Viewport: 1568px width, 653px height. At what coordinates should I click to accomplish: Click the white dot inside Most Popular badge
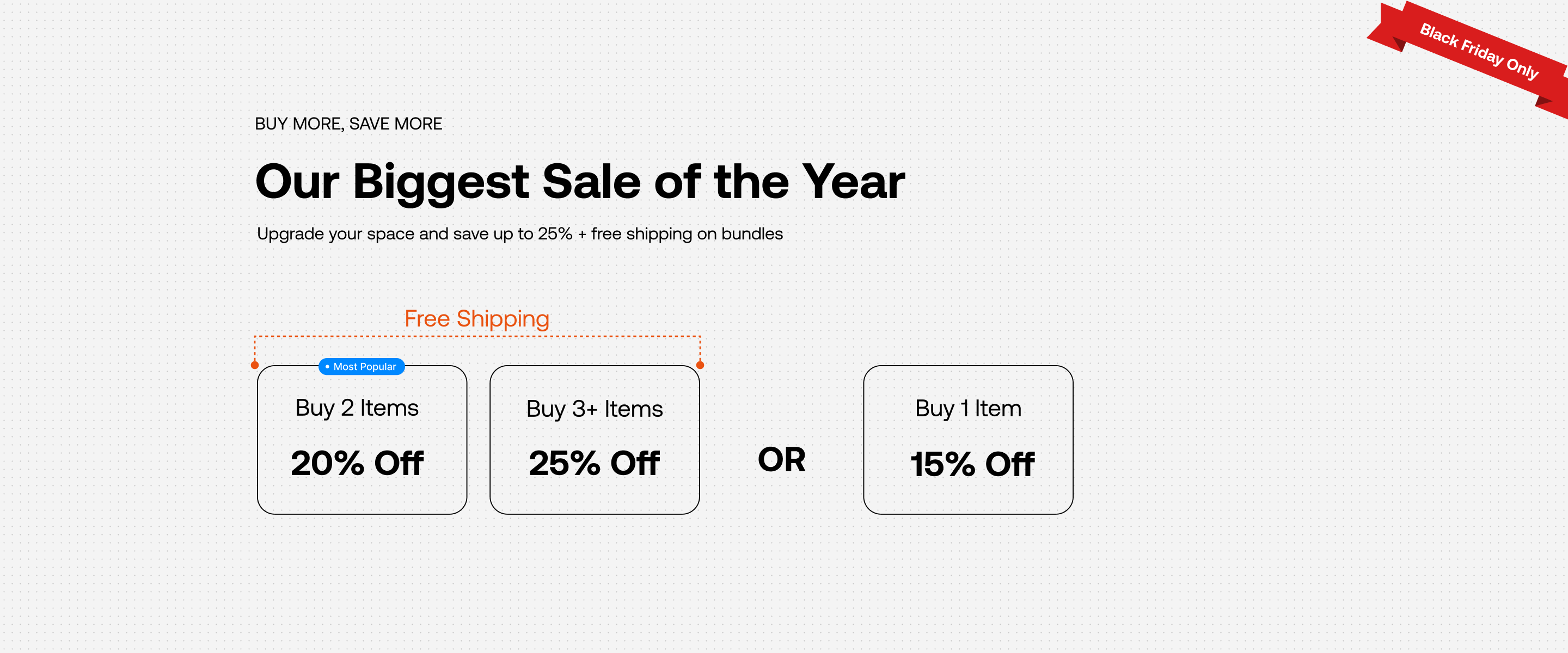click(x=327, y=366)
